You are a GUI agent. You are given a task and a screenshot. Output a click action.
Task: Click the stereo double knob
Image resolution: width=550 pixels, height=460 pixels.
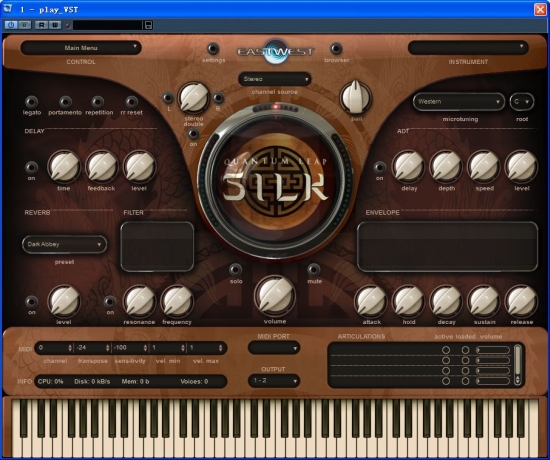point(193,98)
